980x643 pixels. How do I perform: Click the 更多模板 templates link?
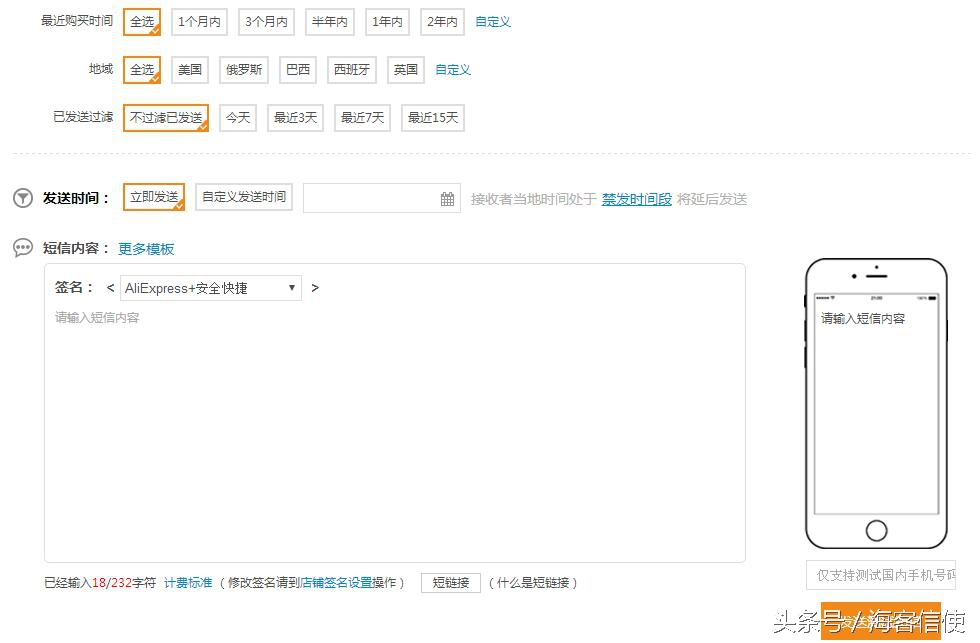tap(147, 248)
